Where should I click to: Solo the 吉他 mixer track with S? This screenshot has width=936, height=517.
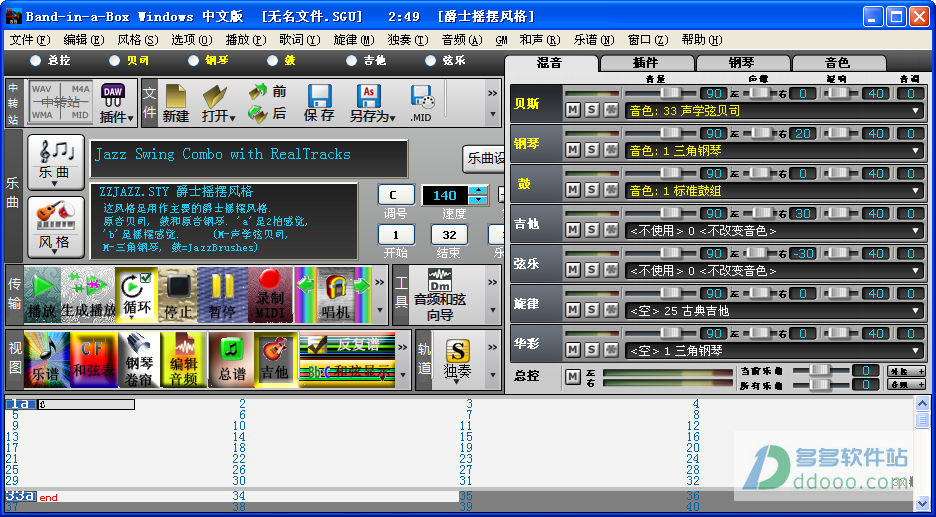[591, 229]
